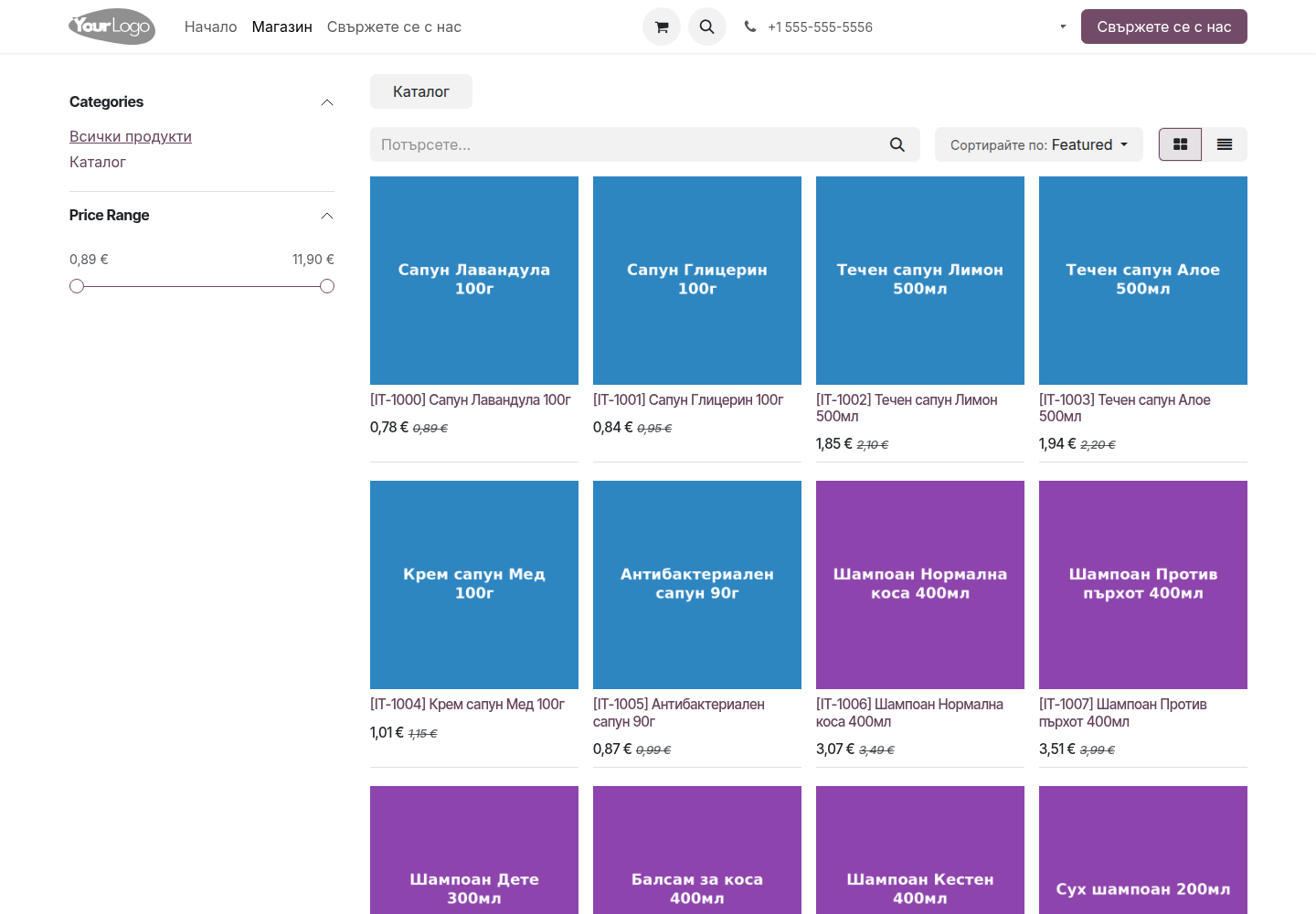This screenshot has height=914, width=1316.
Task: Open Шампоан Дете 300мл product image
Action: coord(474,850)
